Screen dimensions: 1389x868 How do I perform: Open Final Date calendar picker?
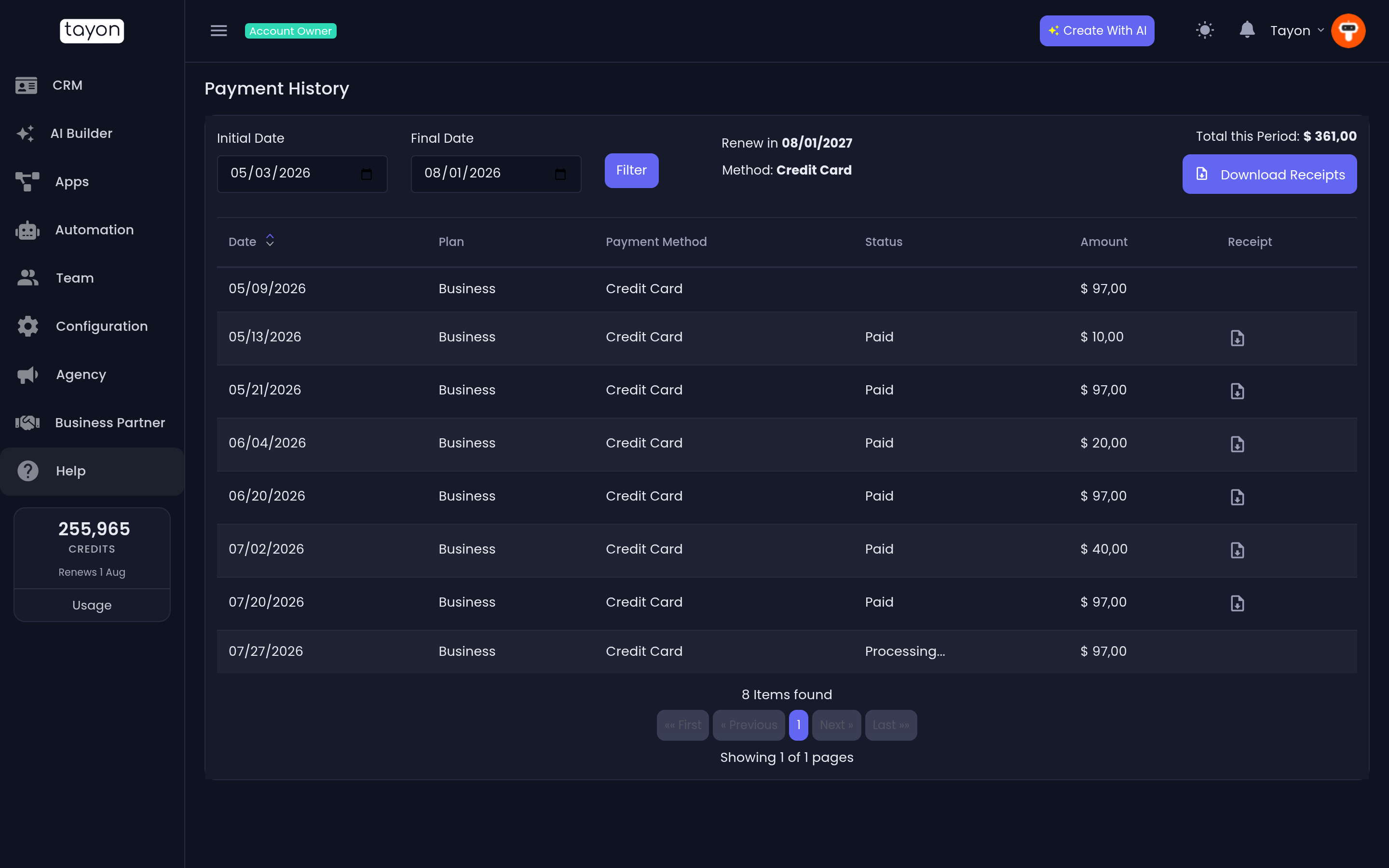(x=561, y=174)
